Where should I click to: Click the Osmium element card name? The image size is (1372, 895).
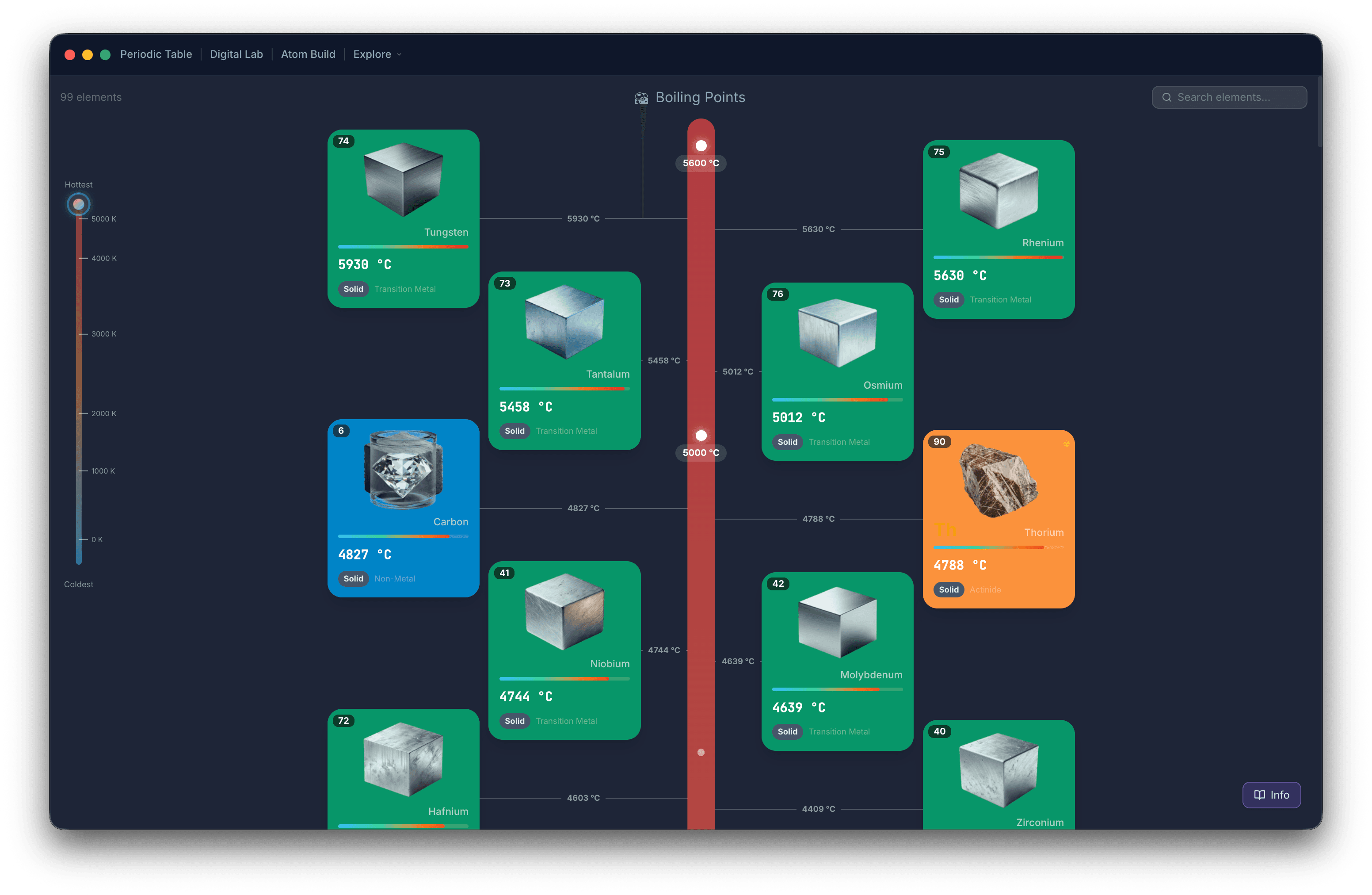pos(883,385)
